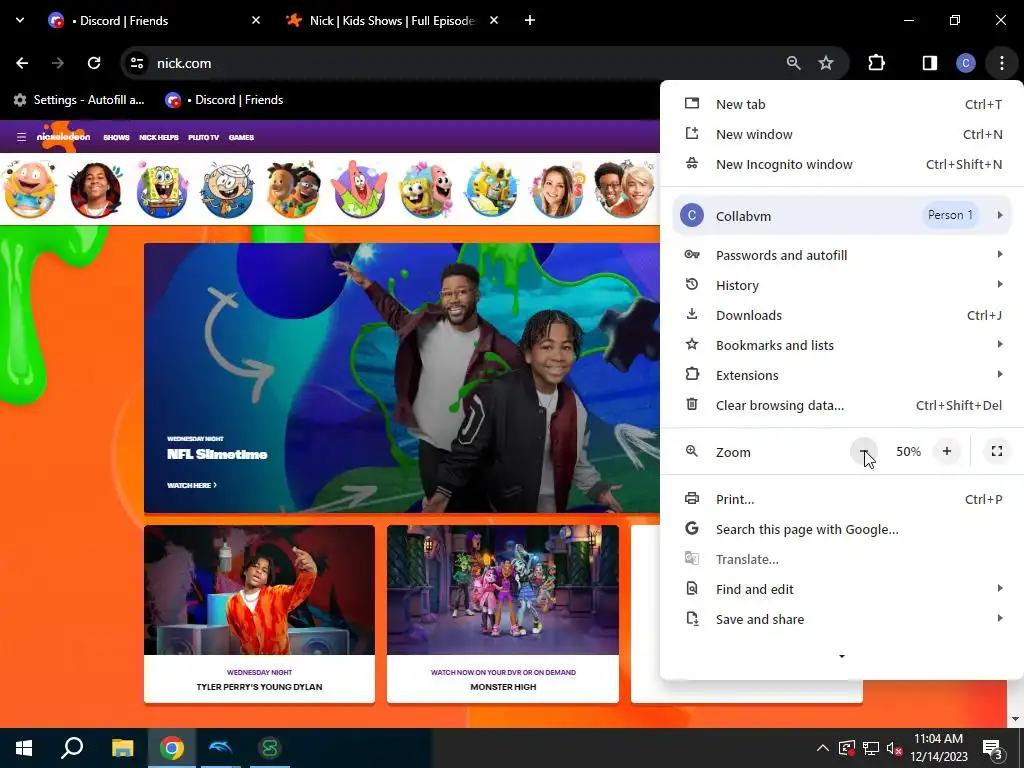The height and width of the screenshot is (768, 1024).
Task: Increase zoom with the plus button
Action: coord(946,451)
